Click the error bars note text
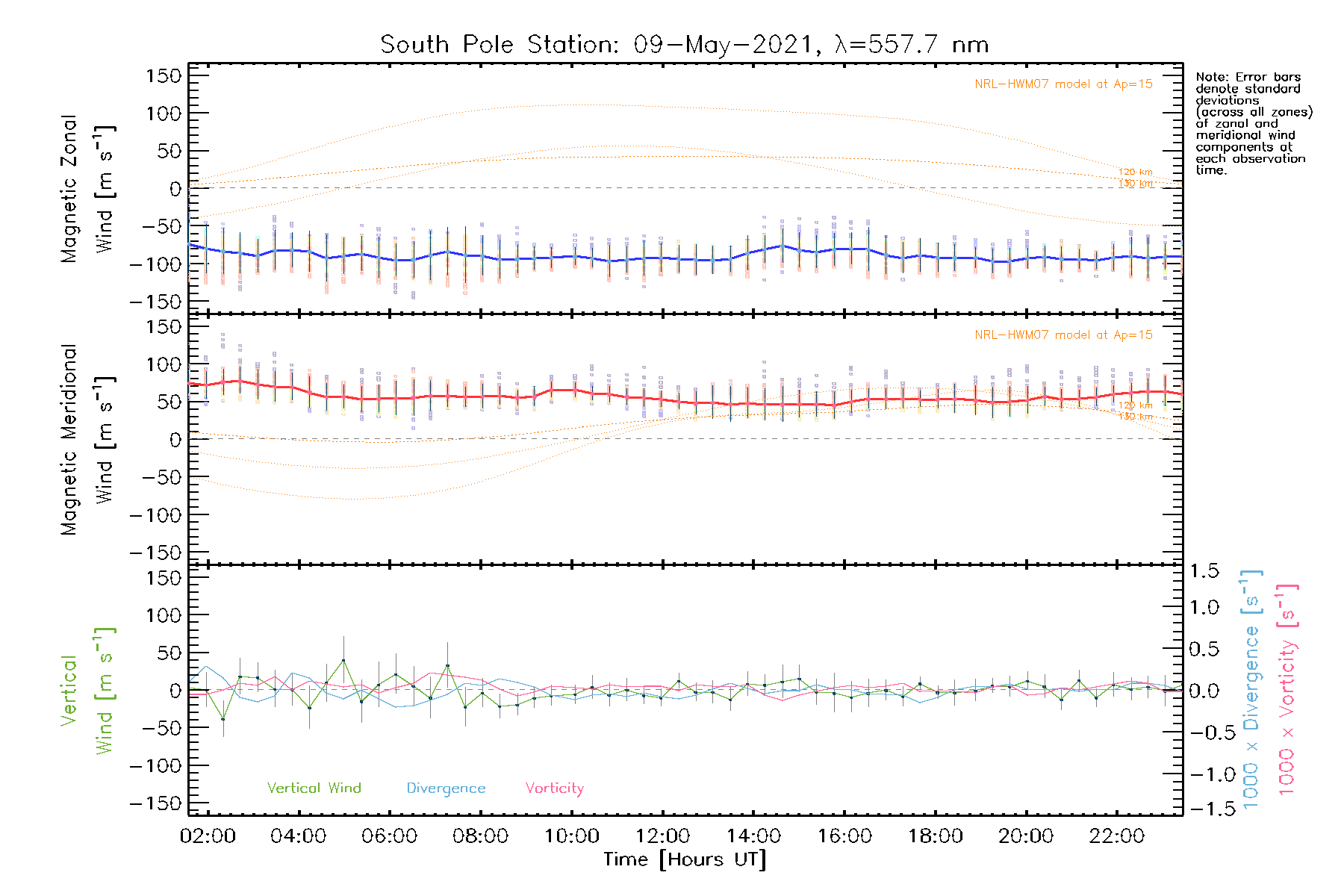The image size is (1344, 896). coord(1253,123)
